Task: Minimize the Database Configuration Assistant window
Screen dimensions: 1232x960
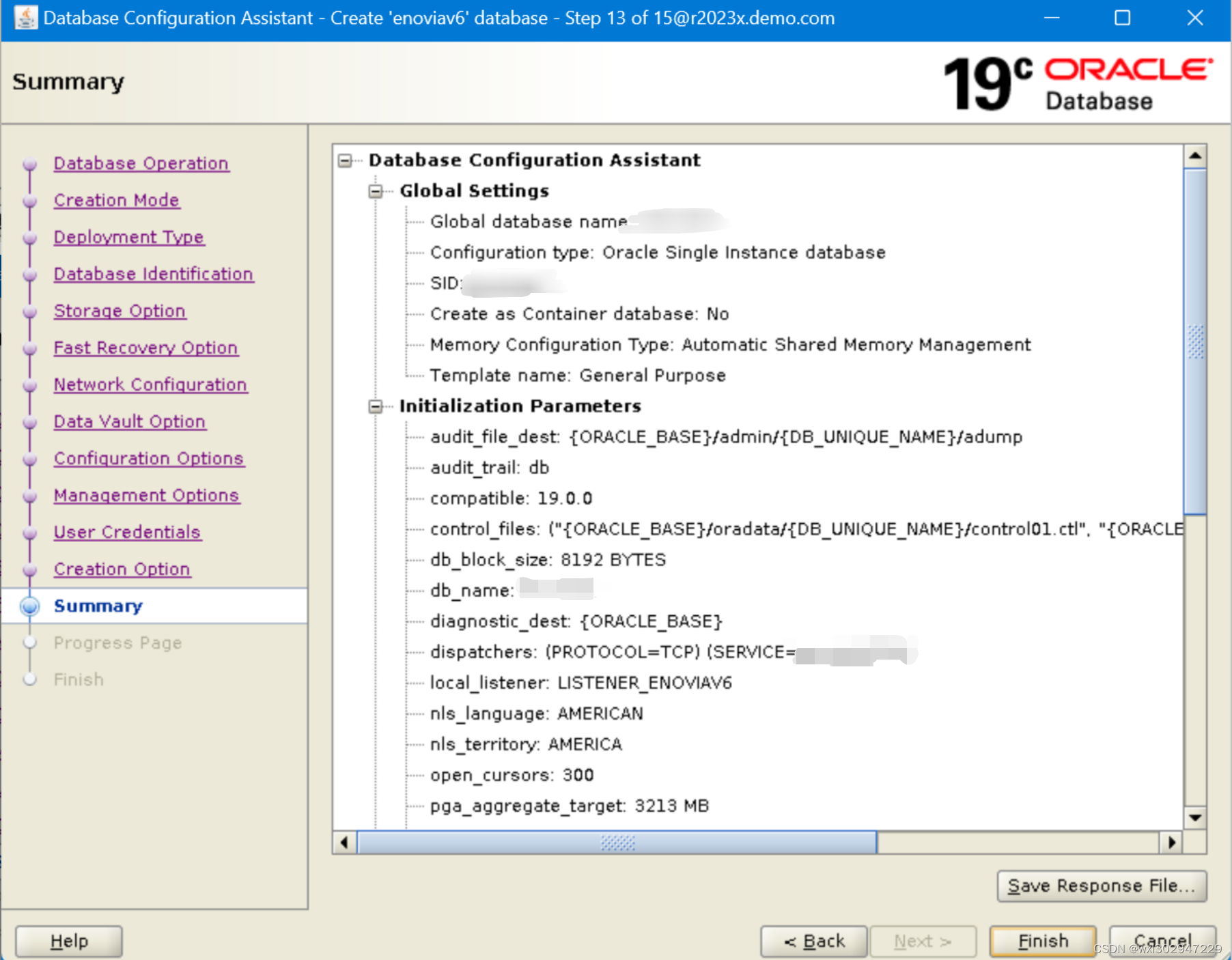Action: (x=1052, y=18)
